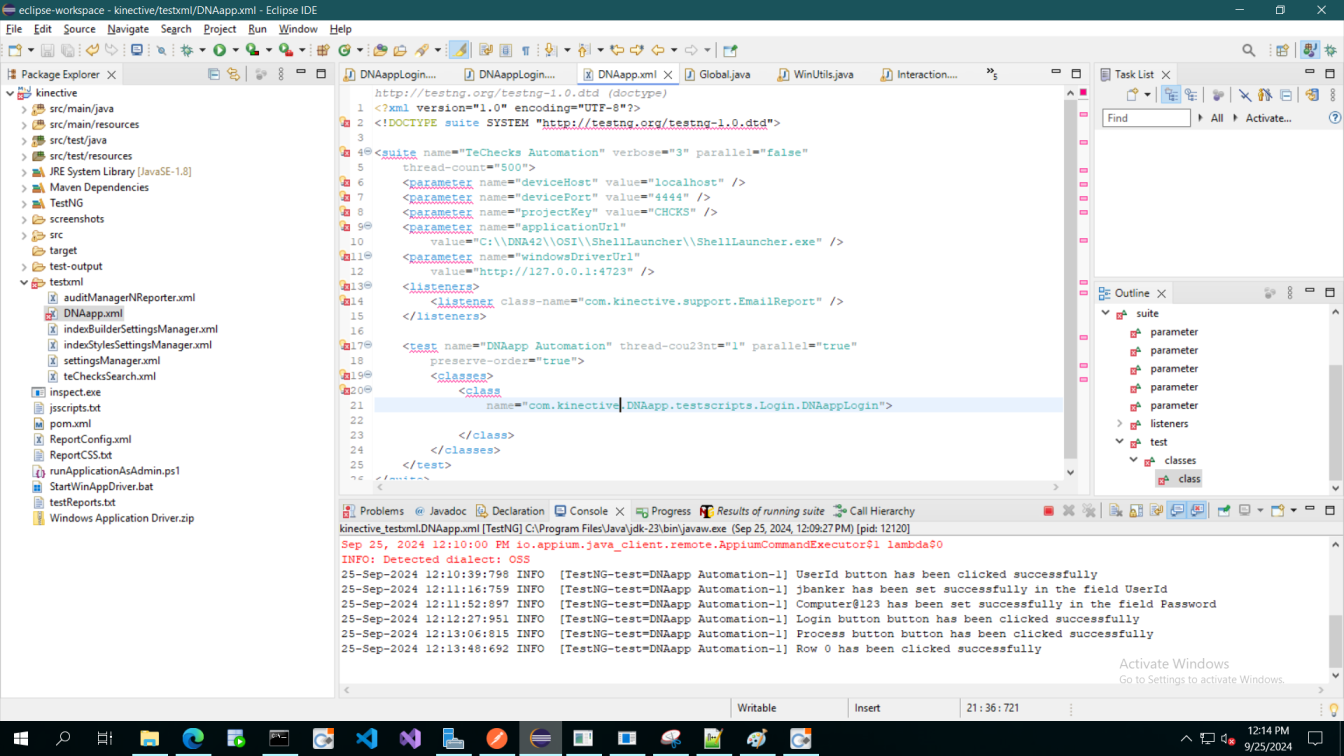Click the Find field in Task List

tap(1145, 118)
